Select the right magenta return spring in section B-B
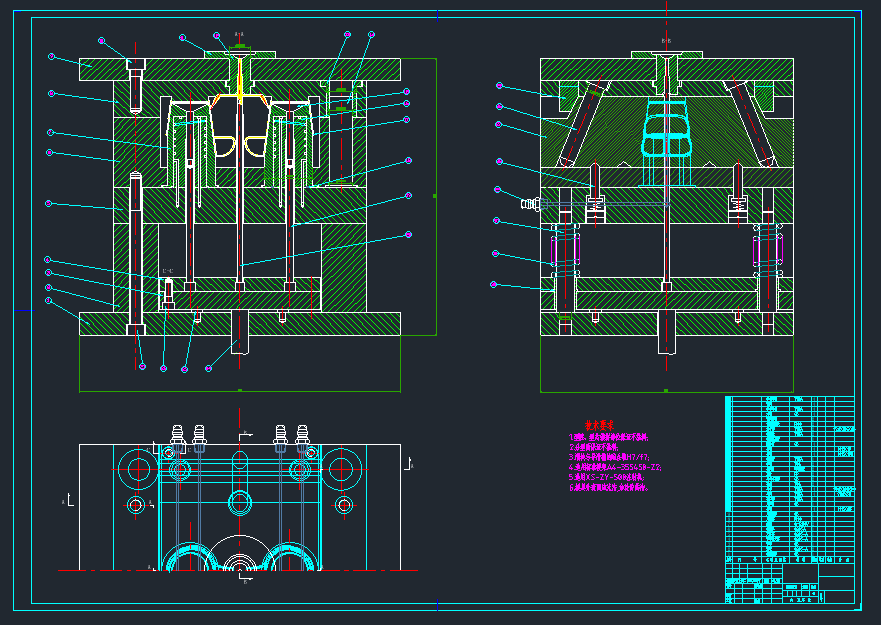This screenshot has height=625, width=881. coord(768,250)
